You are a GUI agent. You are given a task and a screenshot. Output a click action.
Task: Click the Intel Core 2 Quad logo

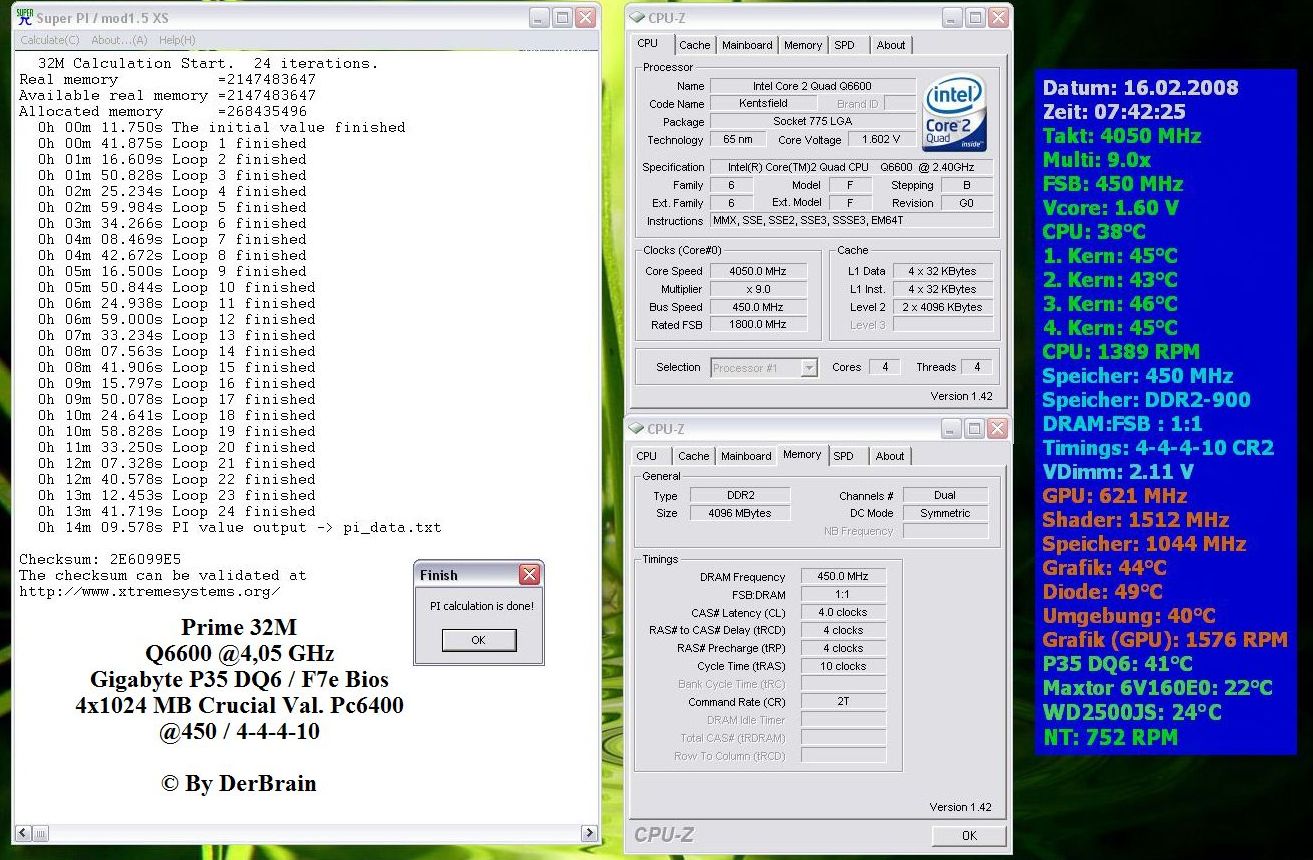(955, 114)
